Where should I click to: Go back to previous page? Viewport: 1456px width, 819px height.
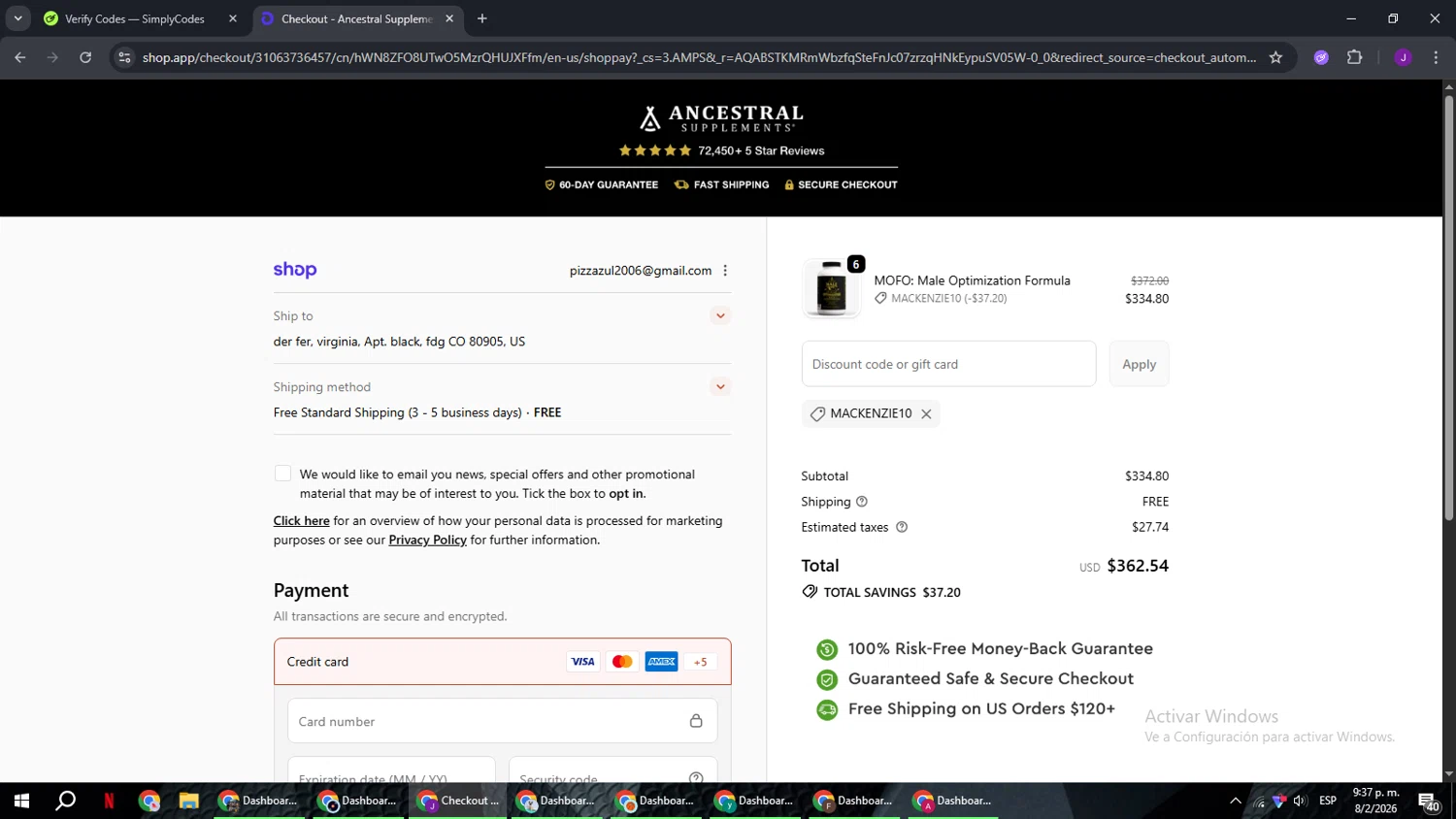20,57
